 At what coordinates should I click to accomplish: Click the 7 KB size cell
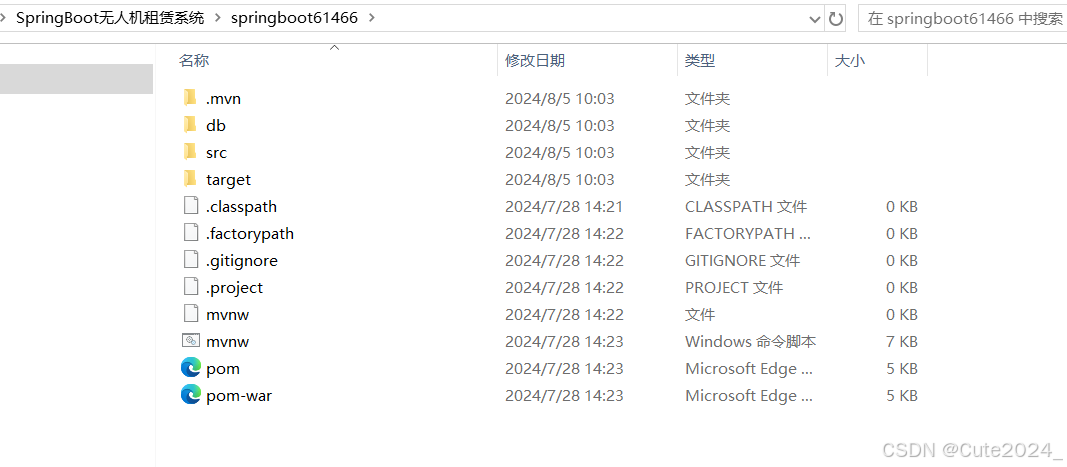click(x=902, y=341)
